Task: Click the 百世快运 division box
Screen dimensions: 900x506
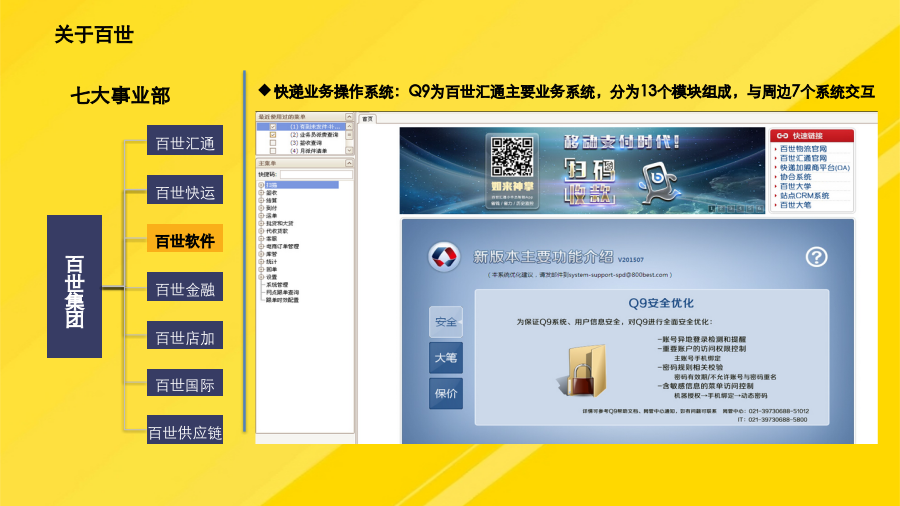Action: pos(185,190)
